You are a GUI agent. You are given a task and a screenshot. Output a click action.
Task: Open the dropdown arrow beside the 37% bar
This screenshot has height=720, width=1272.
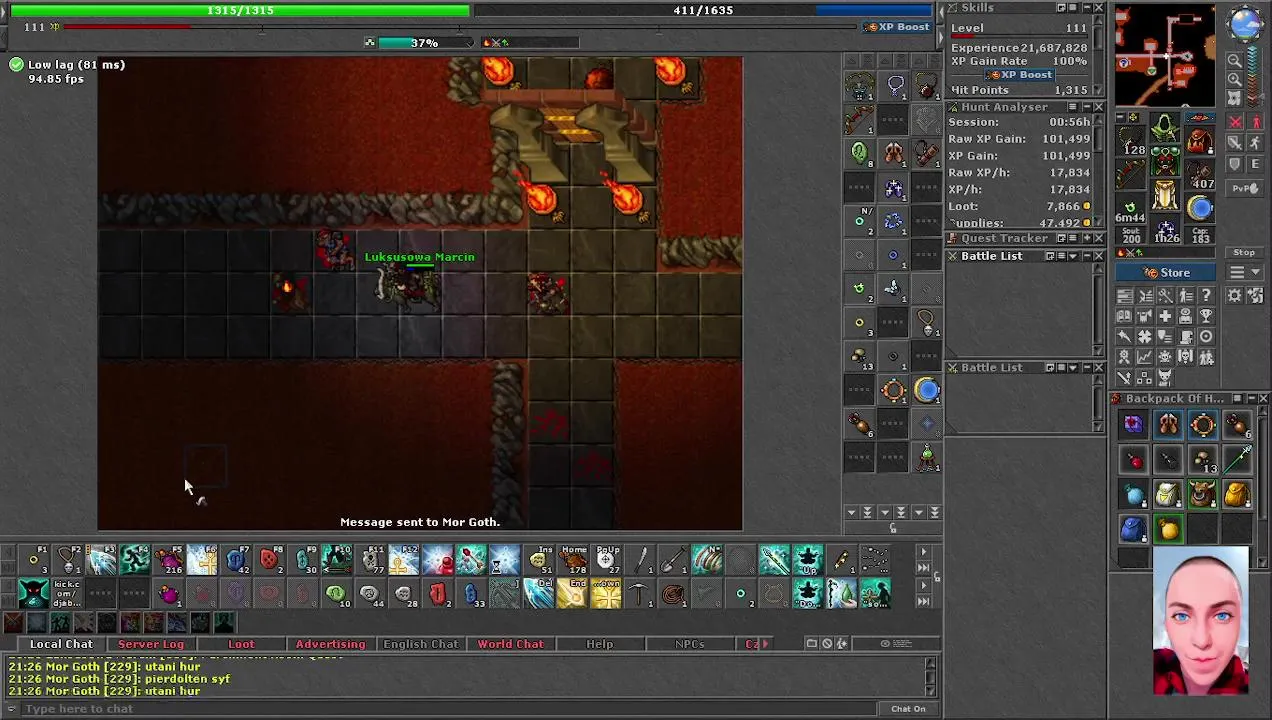(x=470, y=43)
